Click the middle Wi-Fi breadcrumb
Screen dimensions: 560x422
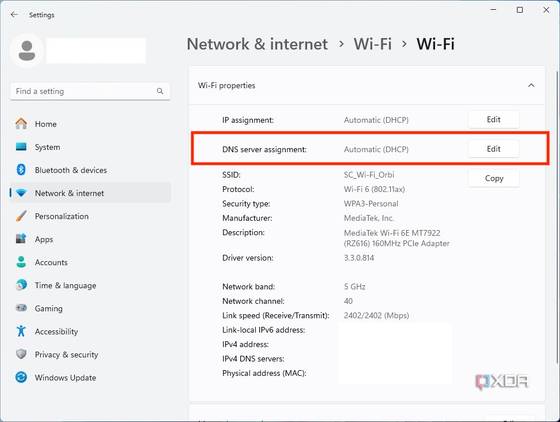click(372, 44)
